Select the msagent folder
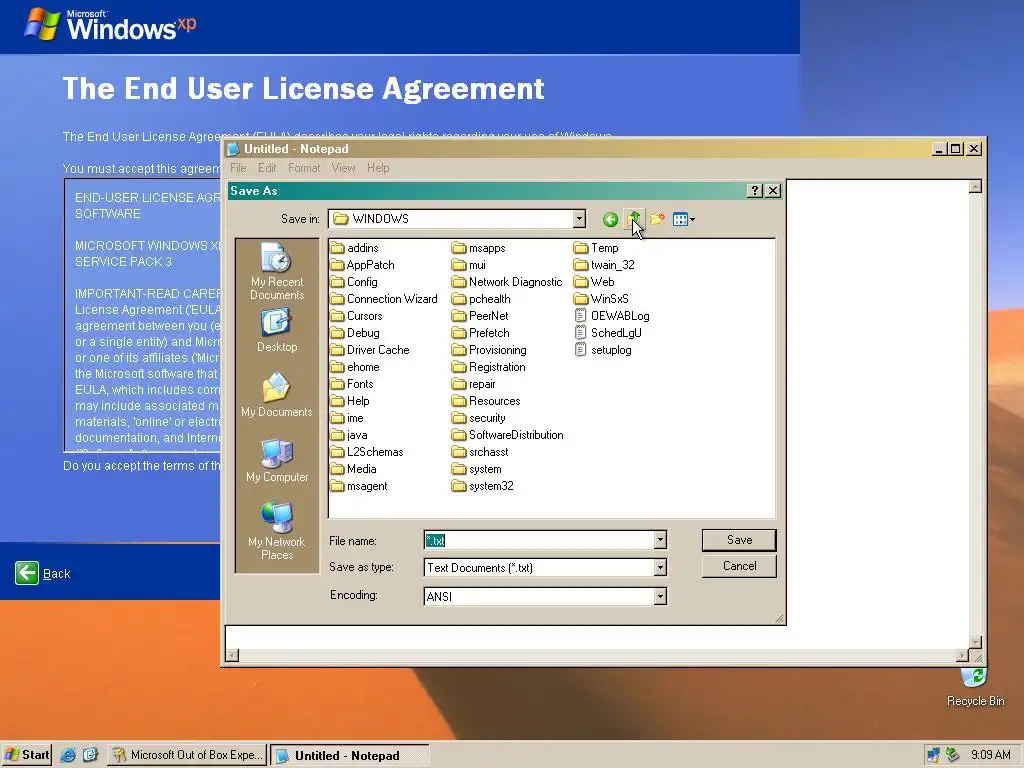Image resolution: width=1024 pixels, height=768 pixels. (359, 486)
